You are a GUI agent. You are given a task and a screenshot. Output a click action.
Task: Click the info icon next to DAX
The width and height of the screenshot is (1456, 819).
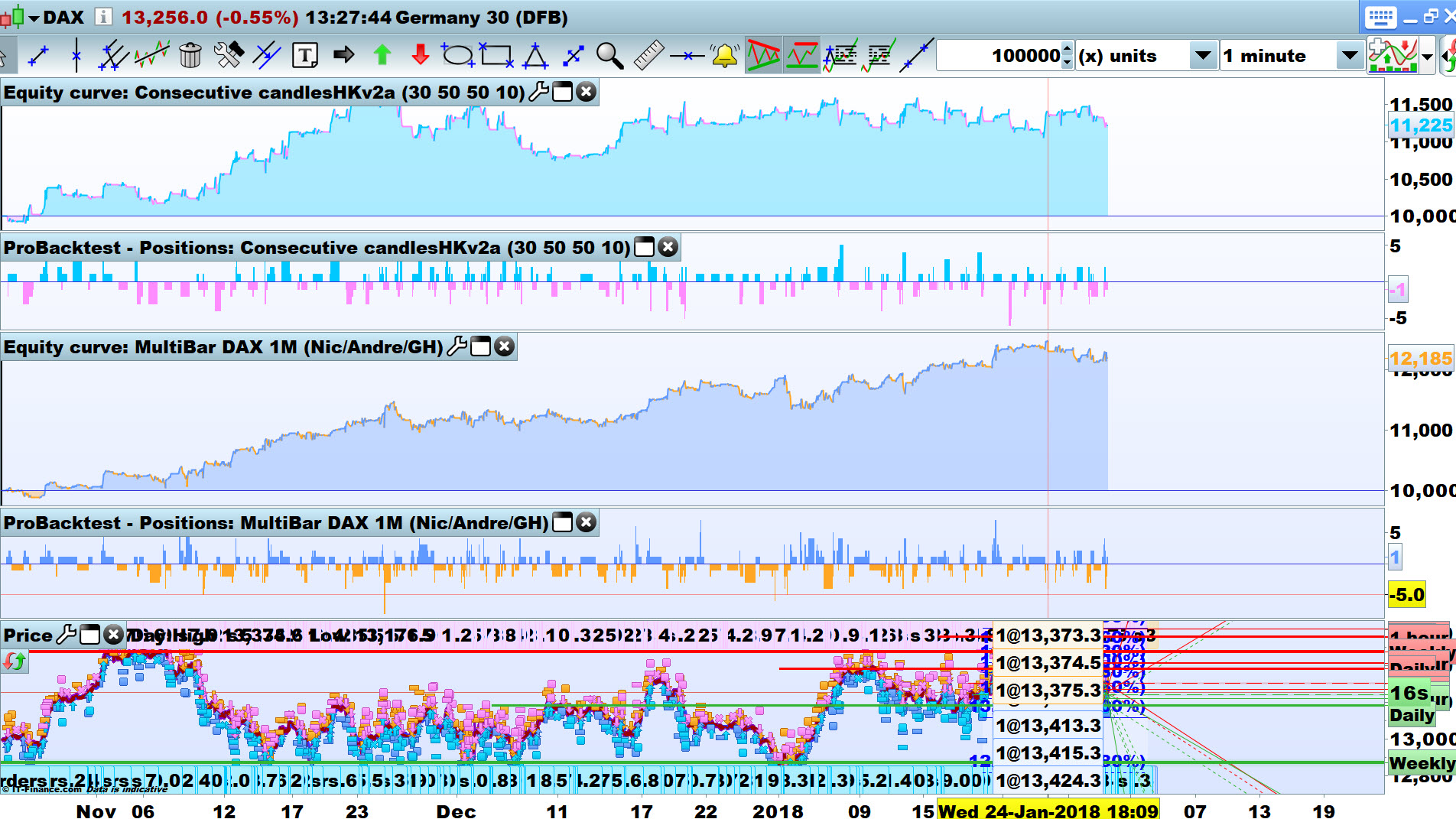(103, 17)
